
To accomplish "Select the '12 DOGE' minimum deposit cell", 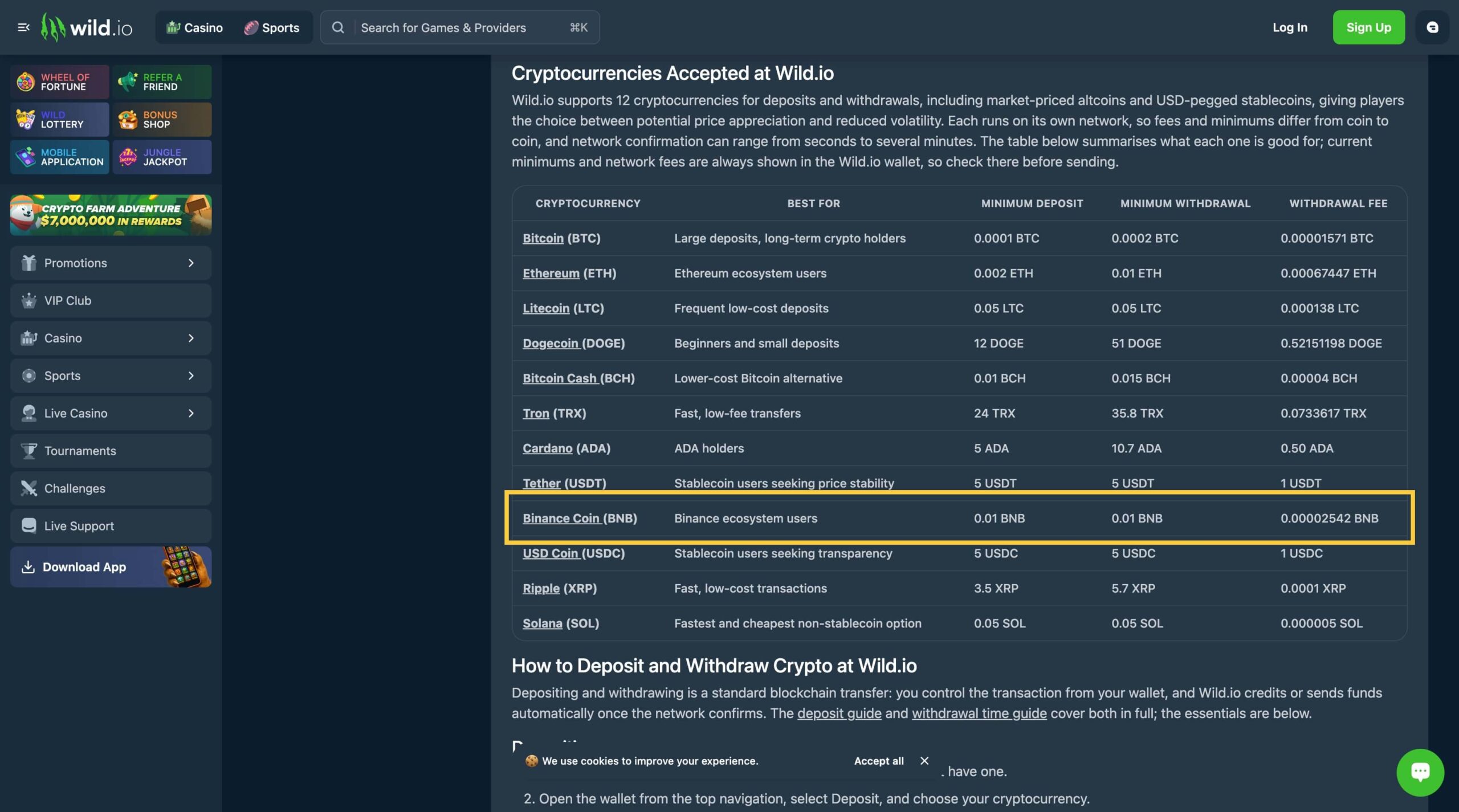I will 999,344.
